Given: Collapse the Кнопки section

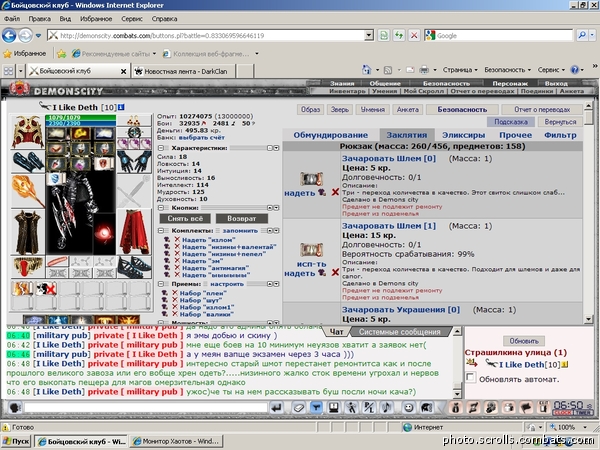Looking at the screenshot, I should click(x=161, y=208).
